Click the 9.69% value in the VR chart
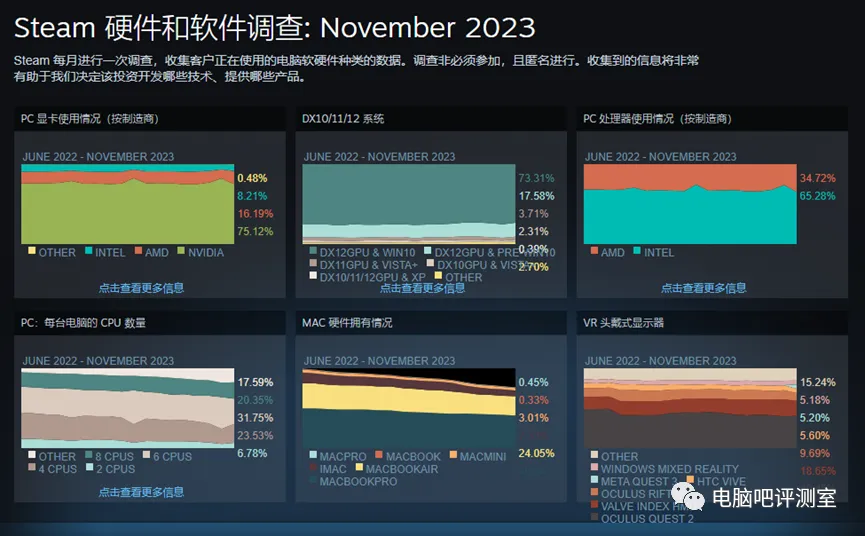865x536 pixels. point(815,453)
